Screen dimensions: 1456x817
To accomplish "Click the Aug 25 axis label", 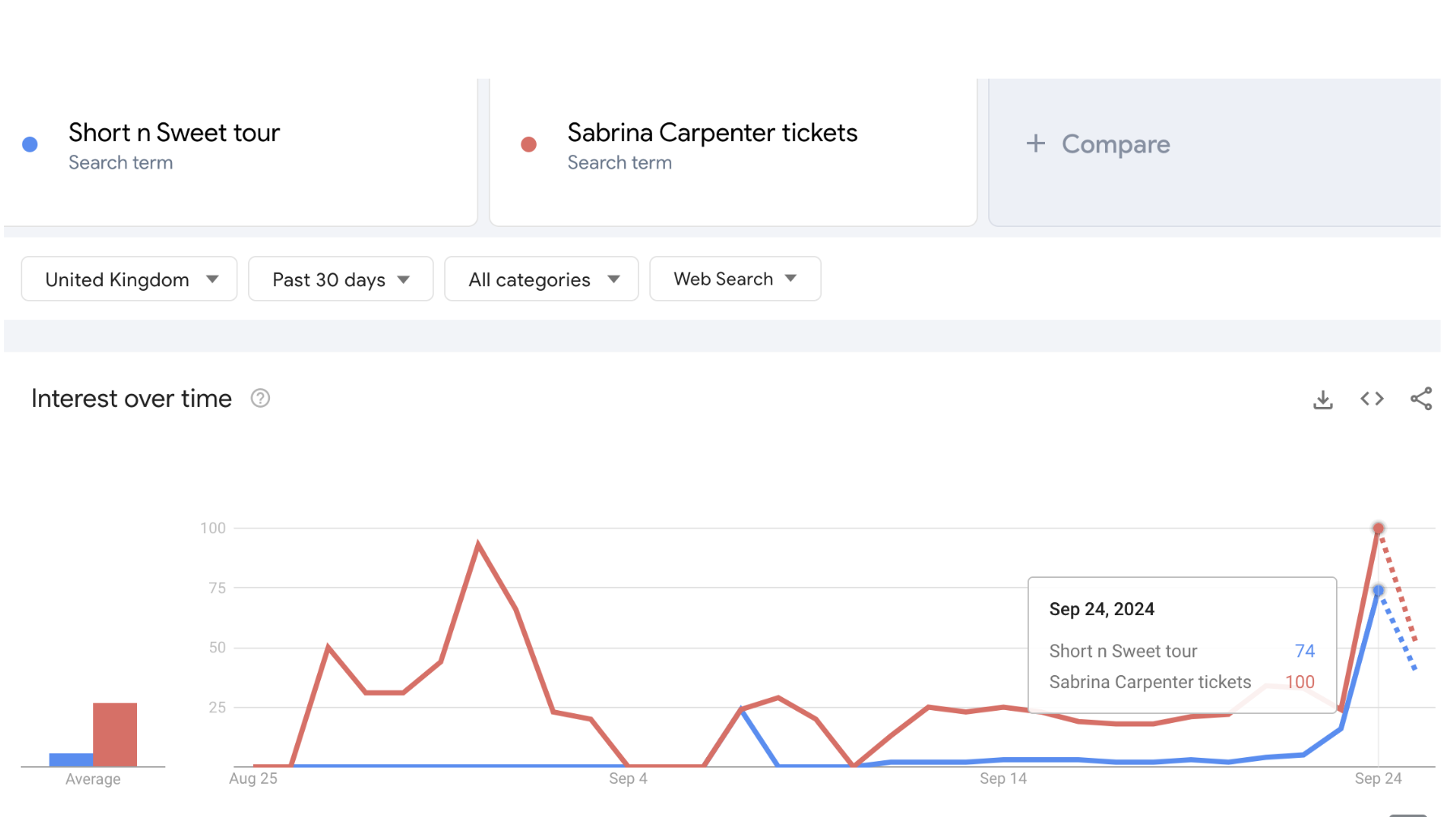I will tap(253, 778).
